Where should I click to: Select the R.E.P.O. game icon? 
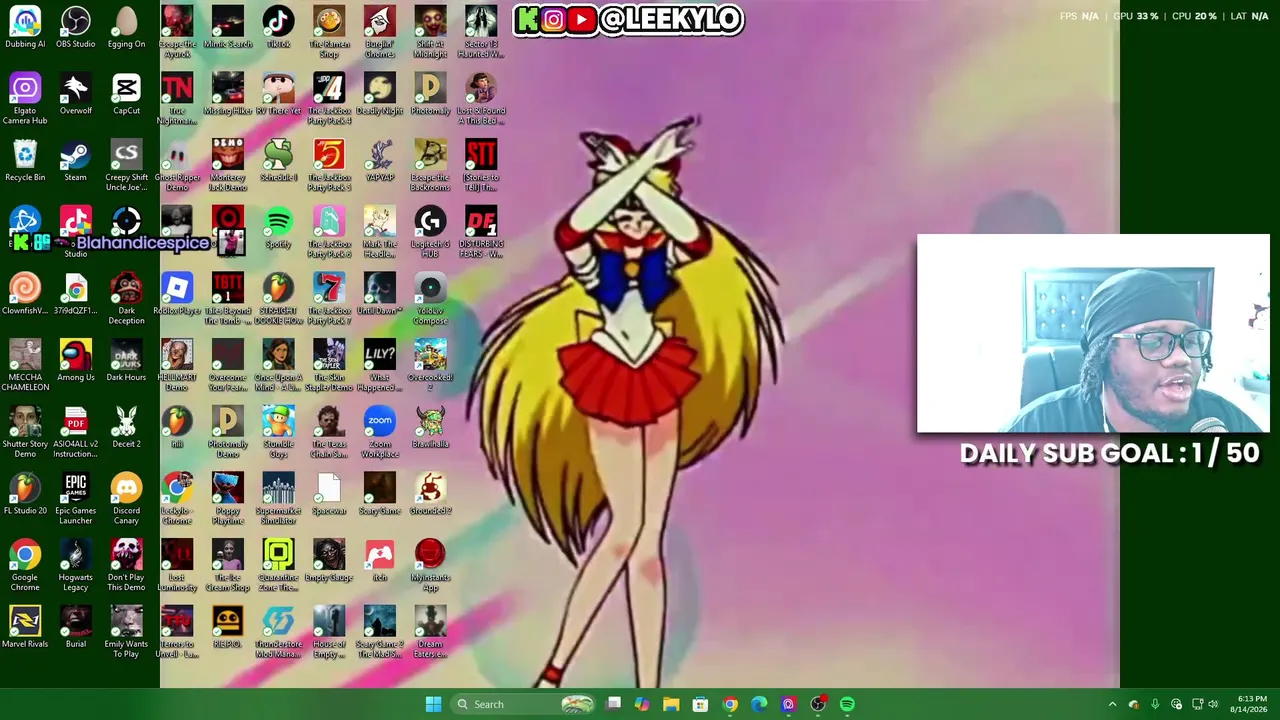click(x=228, y=628)
